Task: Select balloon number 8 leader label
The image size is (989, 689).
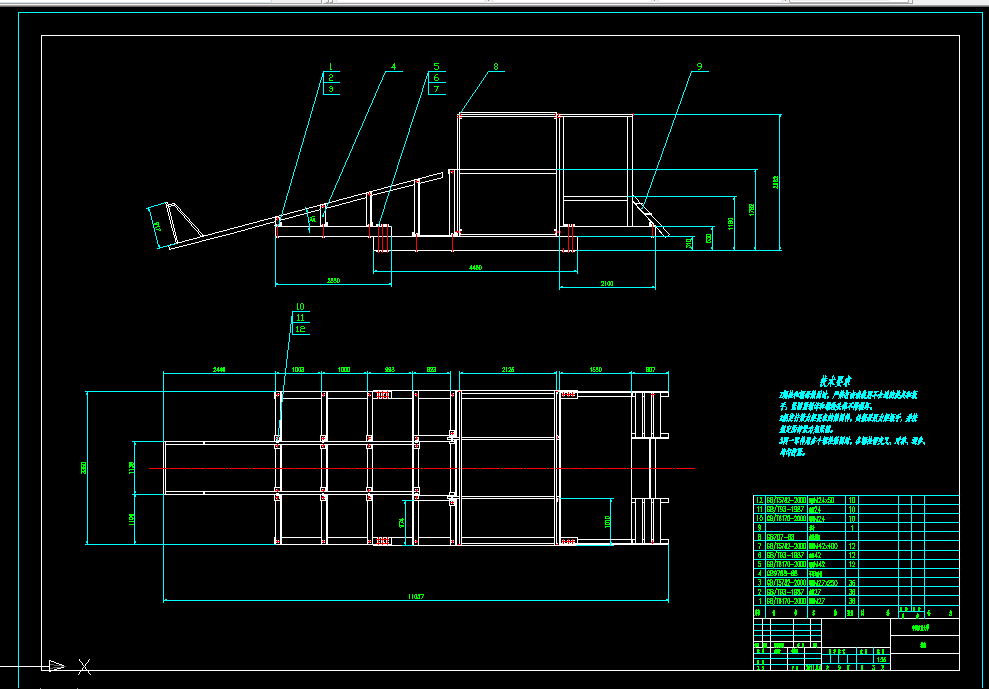Action: 496,66
